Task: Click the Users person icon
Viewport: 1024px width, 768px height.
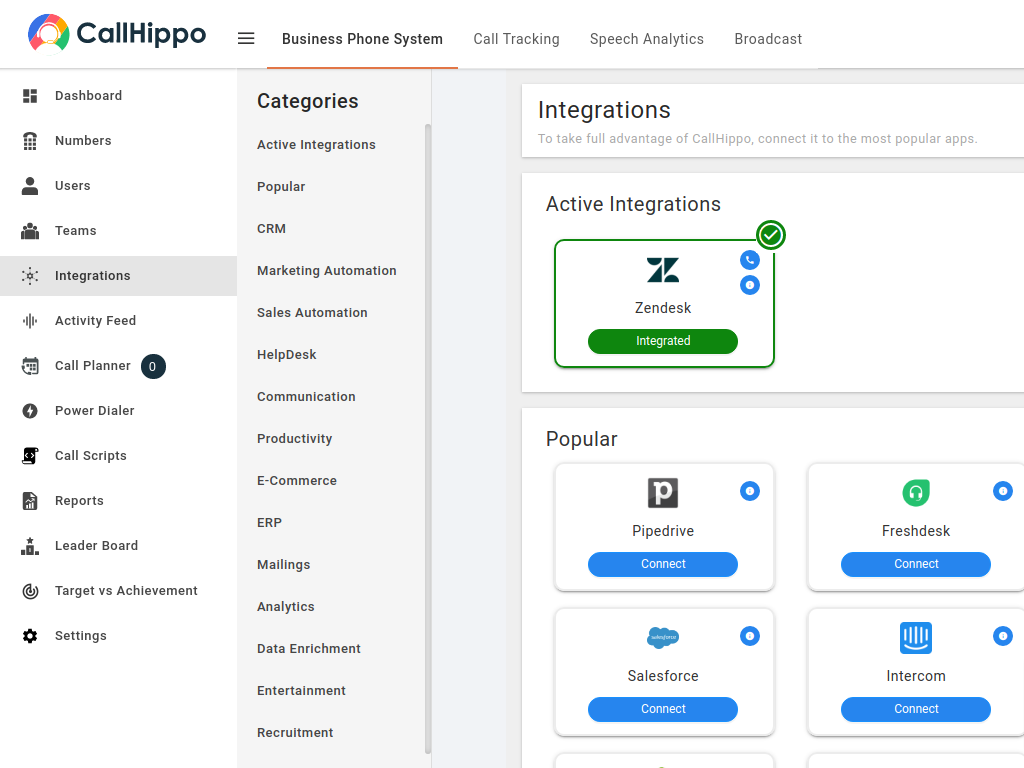Action: click(x=30, y=186)
